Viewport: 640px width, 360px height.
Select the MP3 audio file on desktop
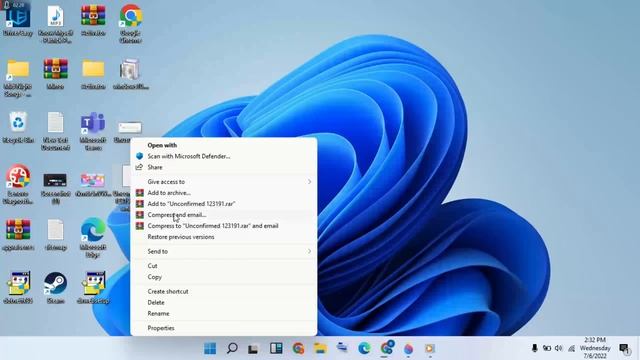(x=56, y=24)
